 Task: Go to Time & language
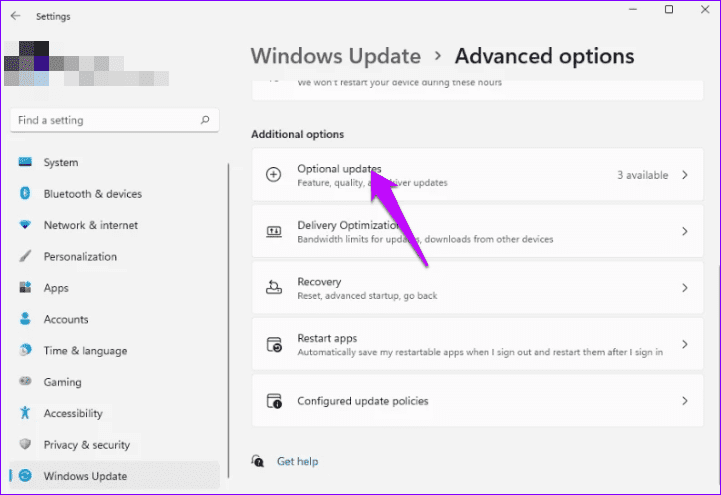pyautogui.click(x=85, y=351)
